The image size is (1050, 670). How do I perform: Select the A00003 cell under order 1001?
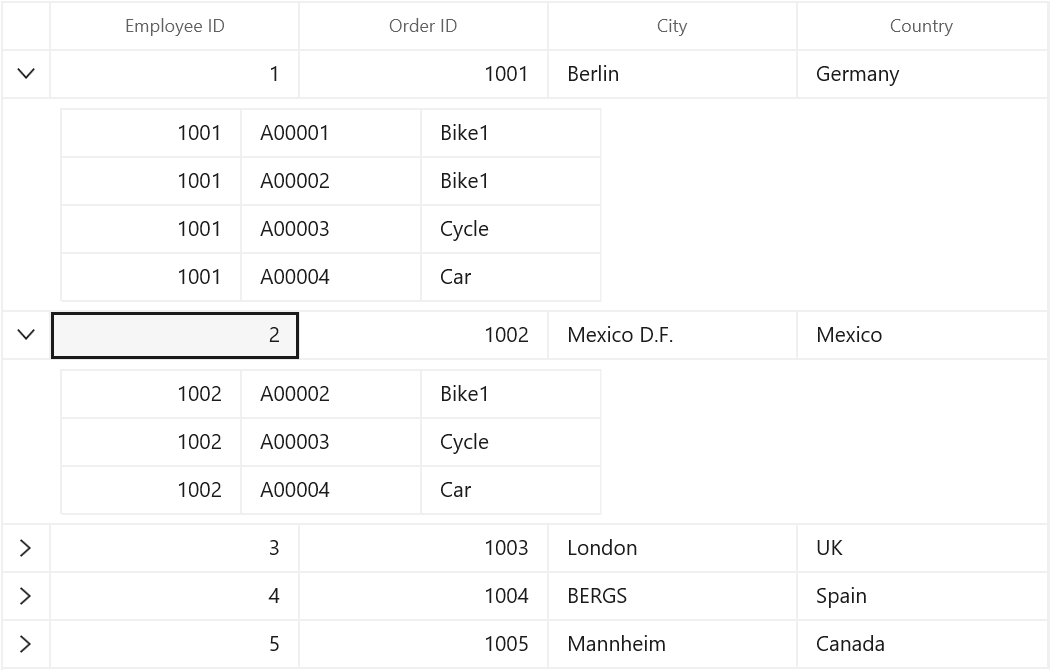point(331,229)
